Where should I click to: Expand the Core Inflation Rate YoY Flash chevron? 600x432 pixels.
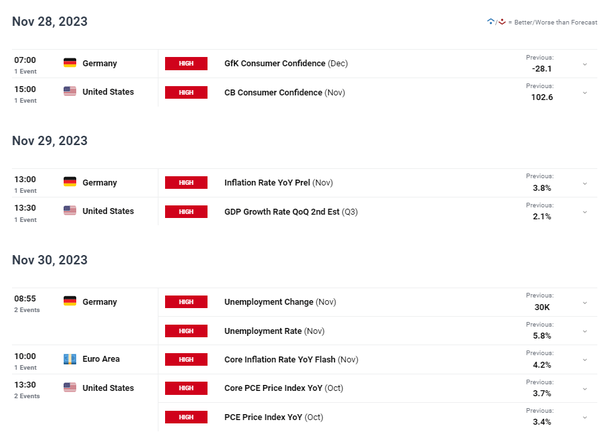tap(584, 359)
